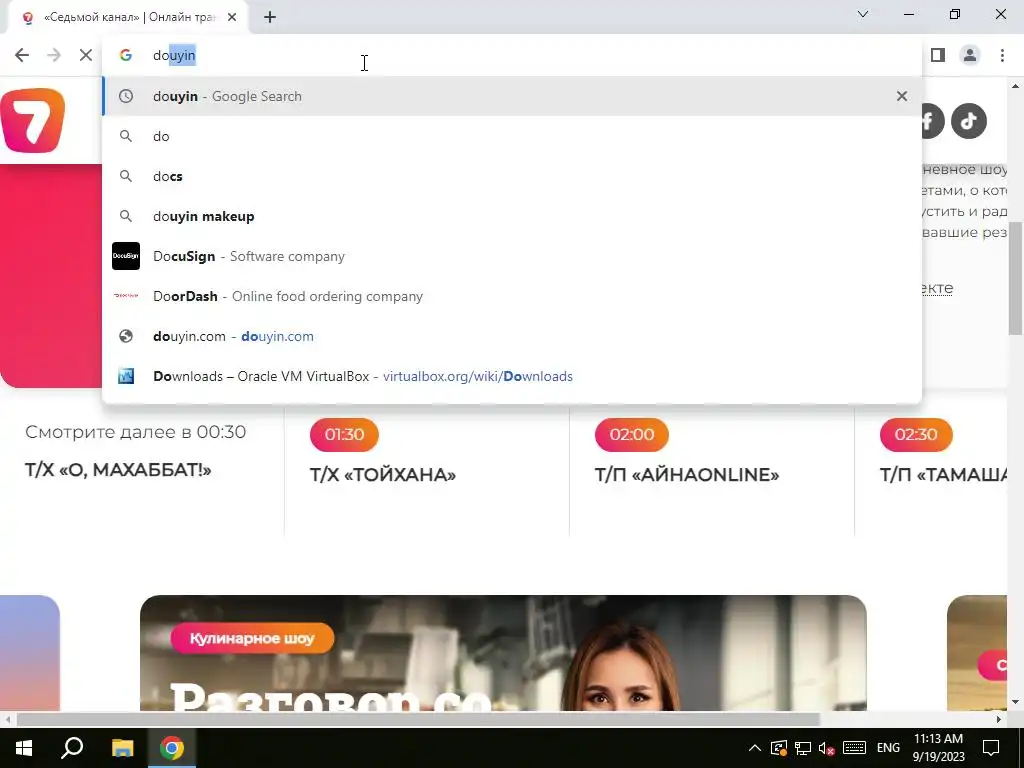Open the Chrome three-dot menu
Image resolution: width=1024 pixels, height=768 pixels.
click(x=1002, y=56)
